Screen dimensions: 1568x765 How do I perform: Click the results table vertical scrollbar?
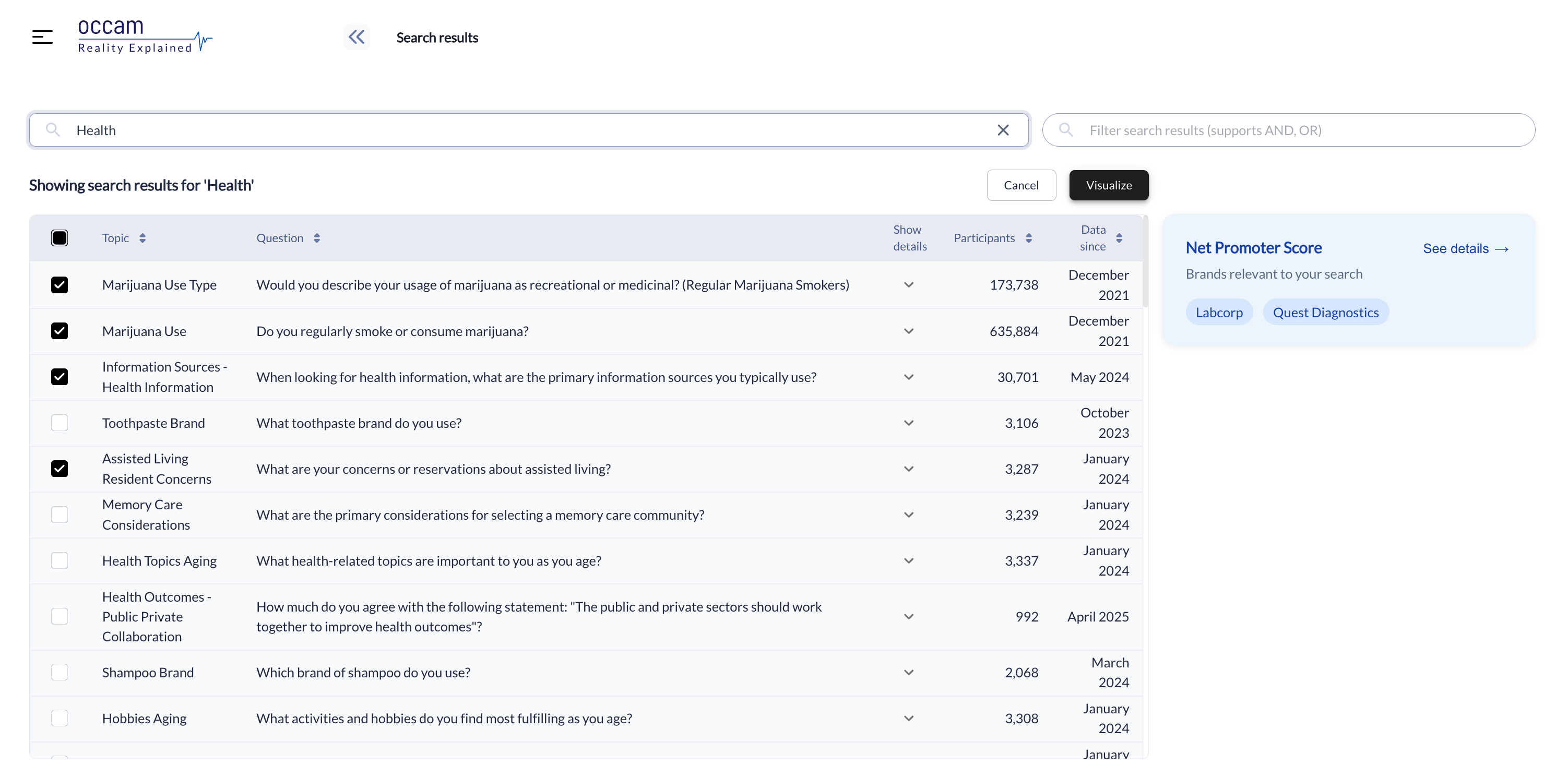point(1145,261)
